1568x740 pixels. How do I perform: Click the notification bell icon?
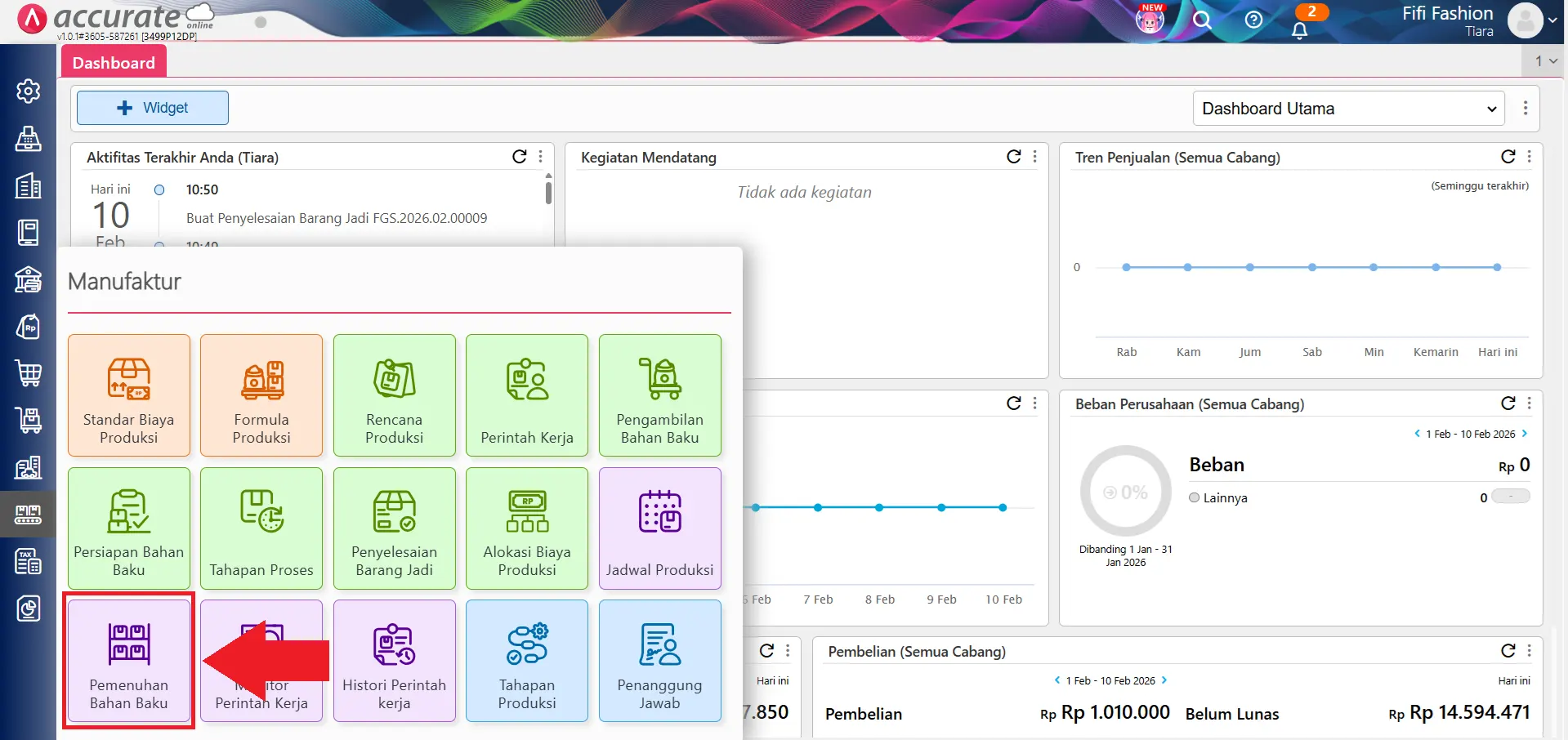click(x=1299, y=30)
